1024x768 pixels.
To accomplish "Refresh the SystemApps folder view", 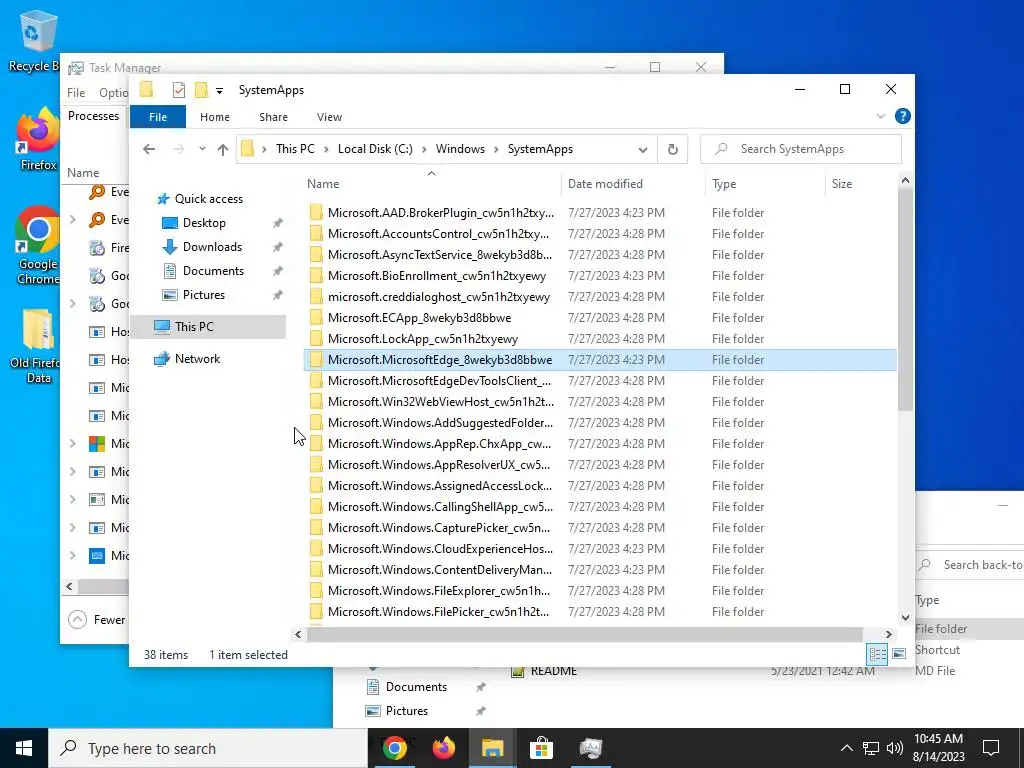I will [x=673, y=150].
